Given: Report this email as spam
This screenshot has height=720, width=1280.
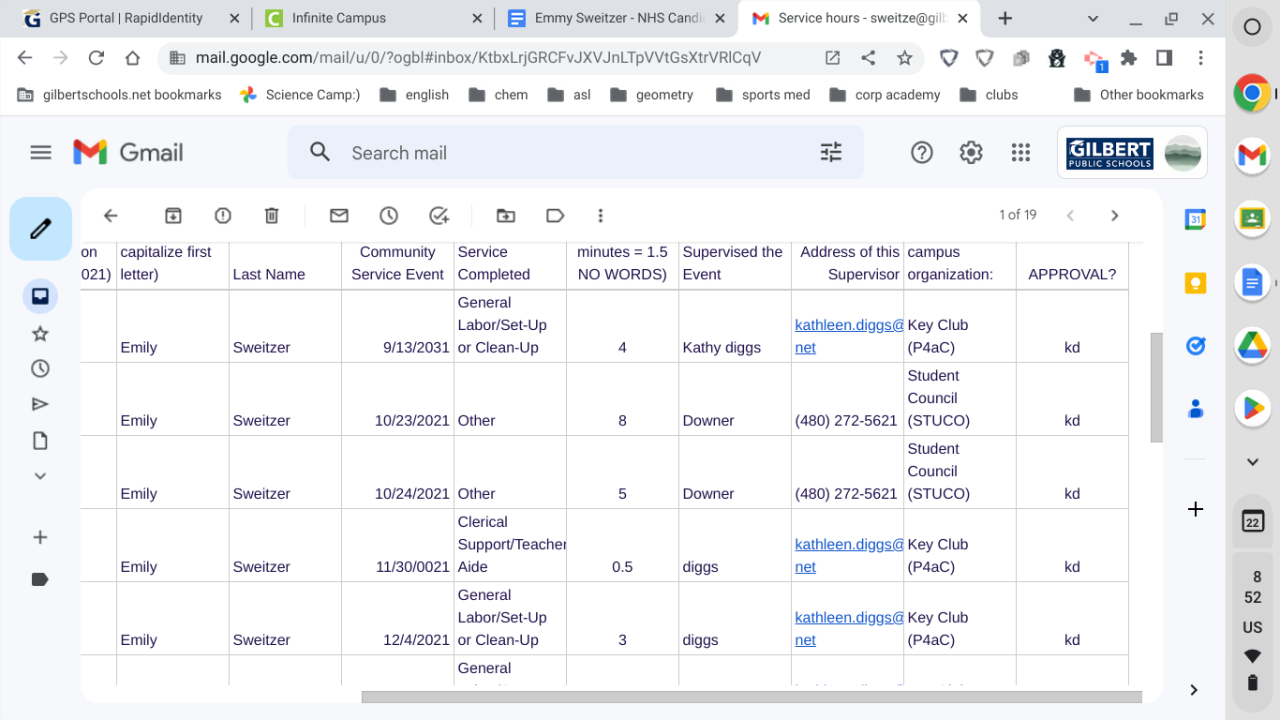Looking at the screenshot, I should [223, 215].
